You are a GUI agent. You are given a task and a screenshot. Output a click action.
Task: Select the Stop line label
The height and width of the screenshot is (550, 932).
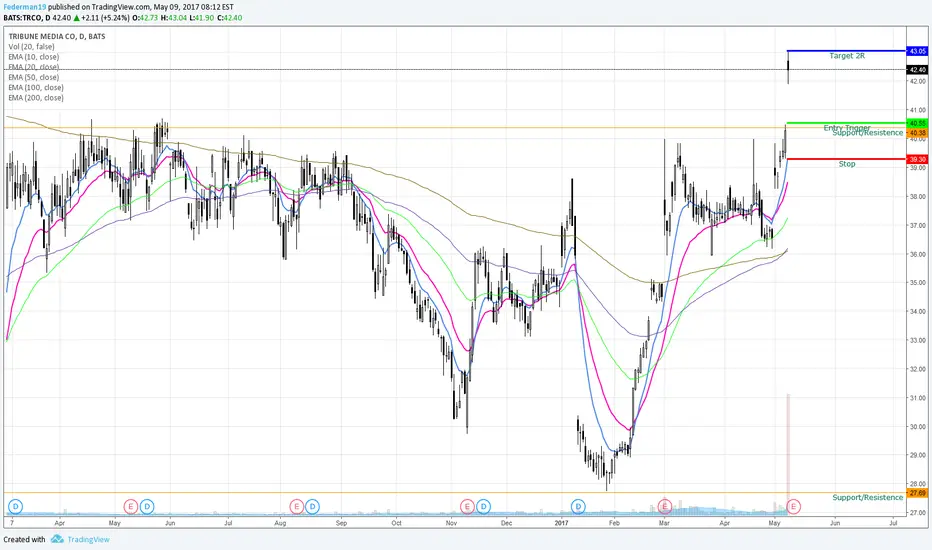point(847,164)
